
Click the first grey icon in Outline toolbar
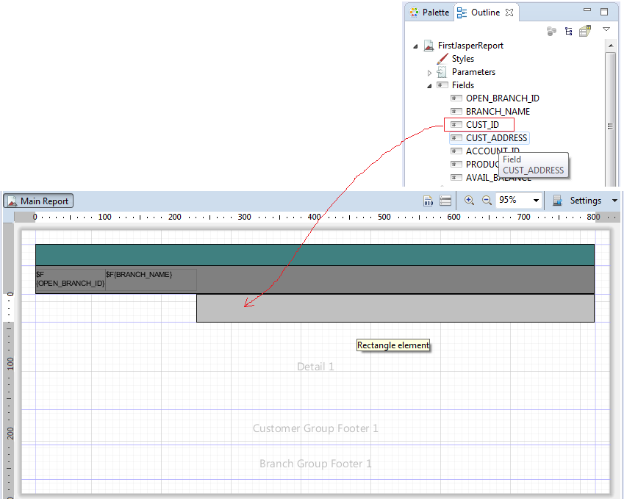[550, 31]
